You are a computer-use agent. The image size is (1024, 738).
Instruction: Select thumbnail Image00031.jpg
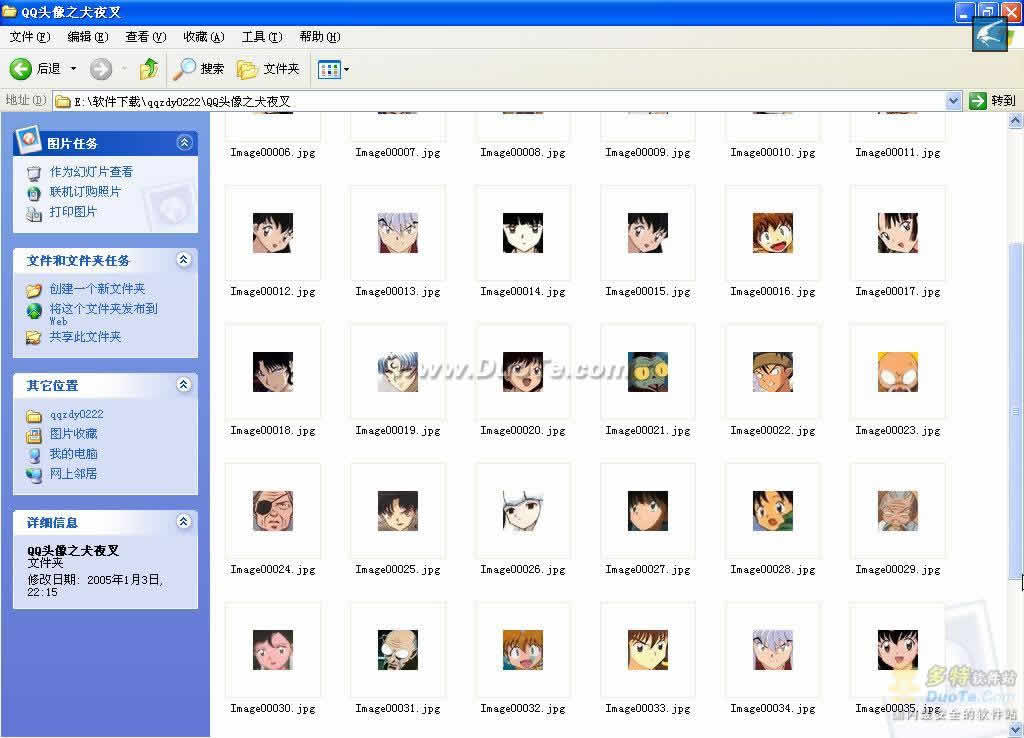pyautogui.click(x=398, y=650)
